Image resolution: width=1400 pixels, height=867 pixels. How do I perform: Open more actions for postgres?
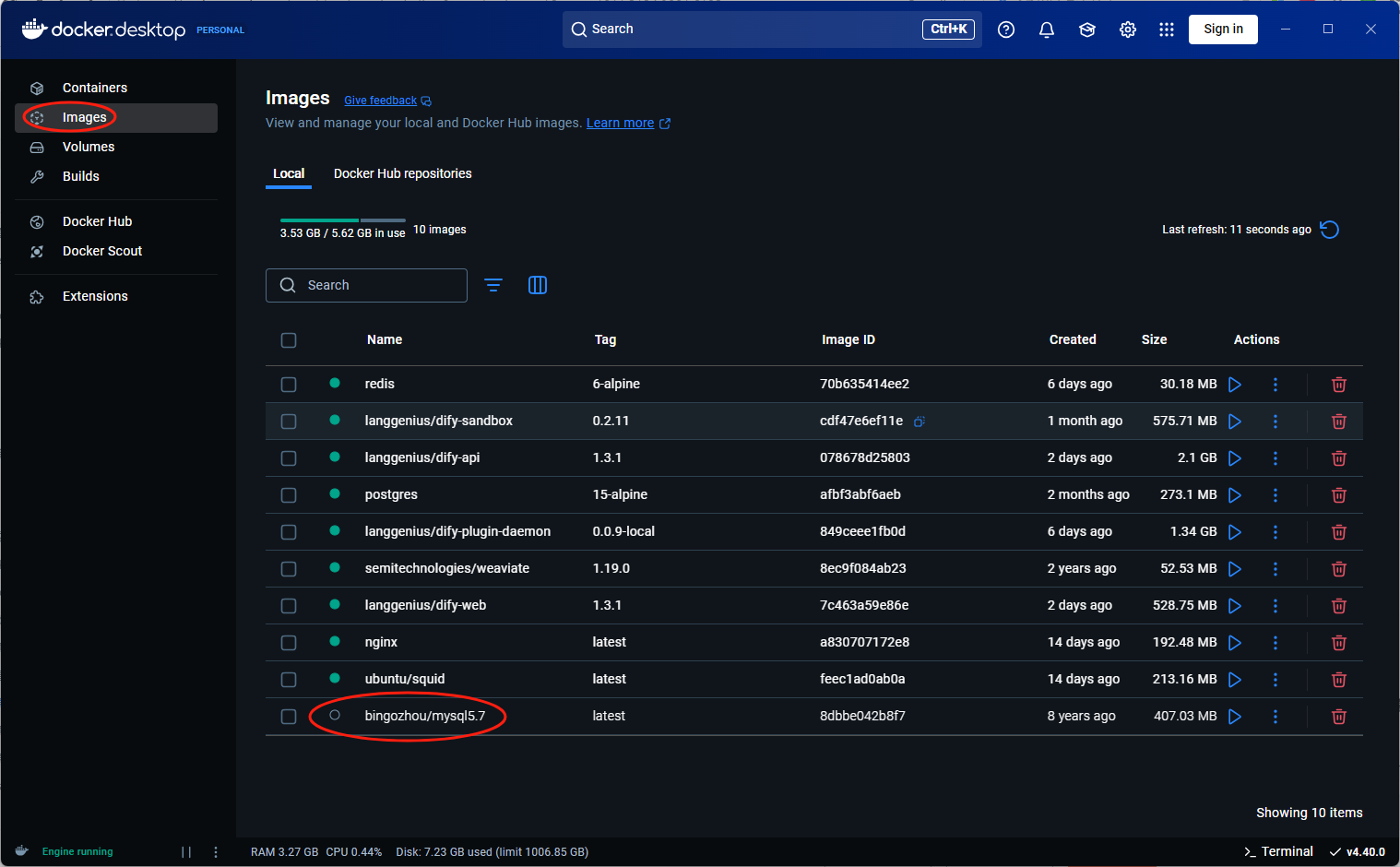pos(1275,495)
